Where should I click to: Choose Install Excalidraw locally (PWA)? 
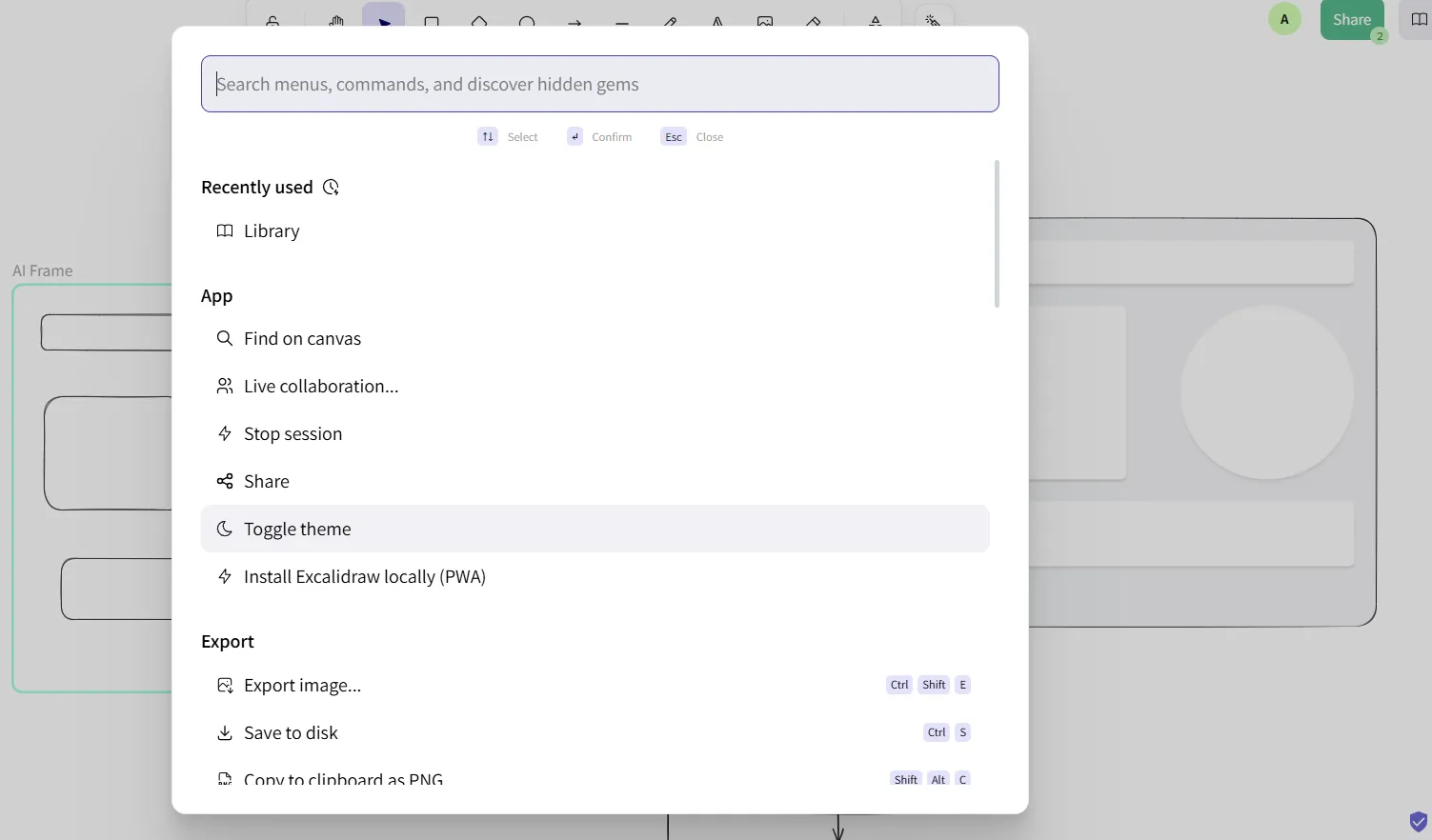pos(364,577)
